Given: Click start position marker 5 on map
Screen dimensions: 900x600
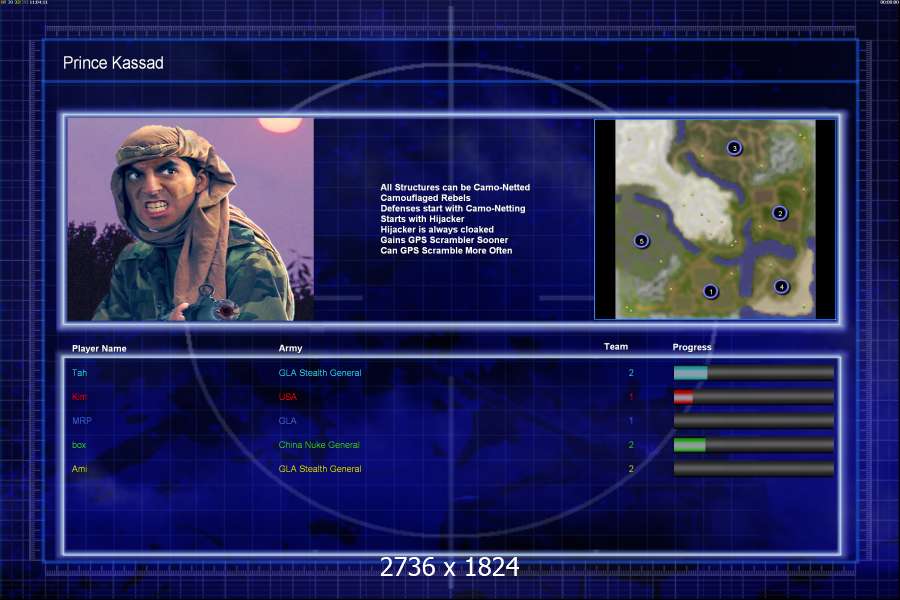Looking at the screenshot, I should (x=641, y=241).
